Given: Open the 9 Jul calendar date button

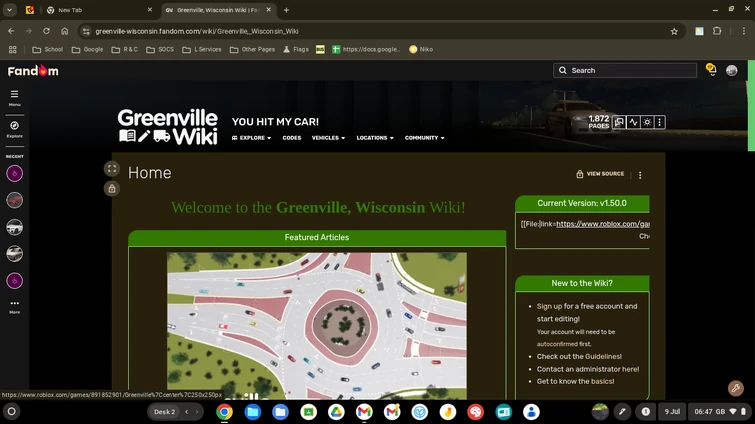Looking at the screenshot, I should (x=672, y=411).
